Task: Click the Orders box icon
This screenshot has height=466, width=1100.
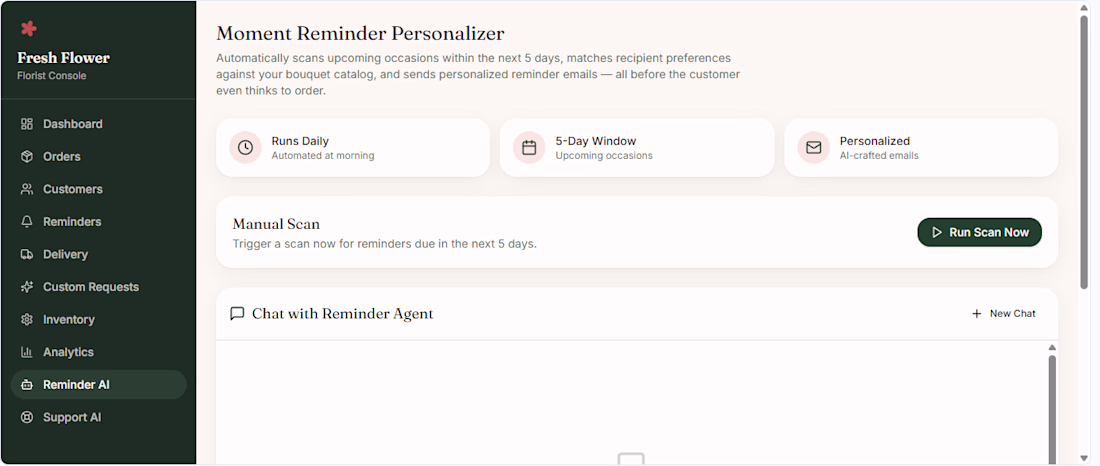Action: point(27,157)
